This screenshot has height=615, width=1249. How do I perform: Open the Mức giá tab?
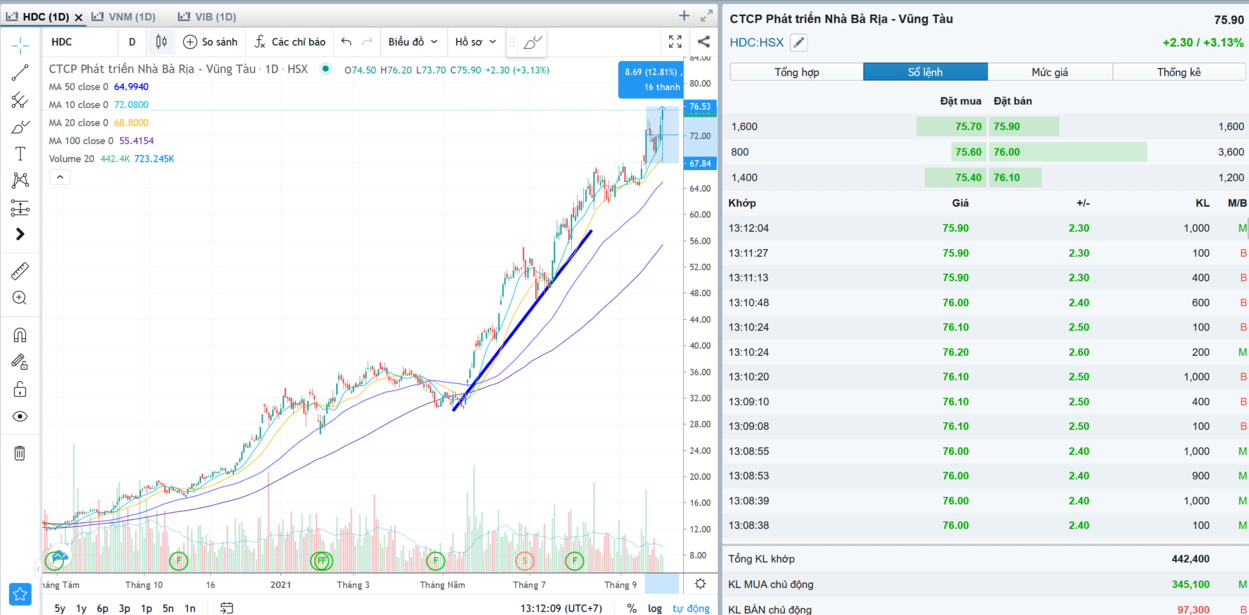(1050, 72)
